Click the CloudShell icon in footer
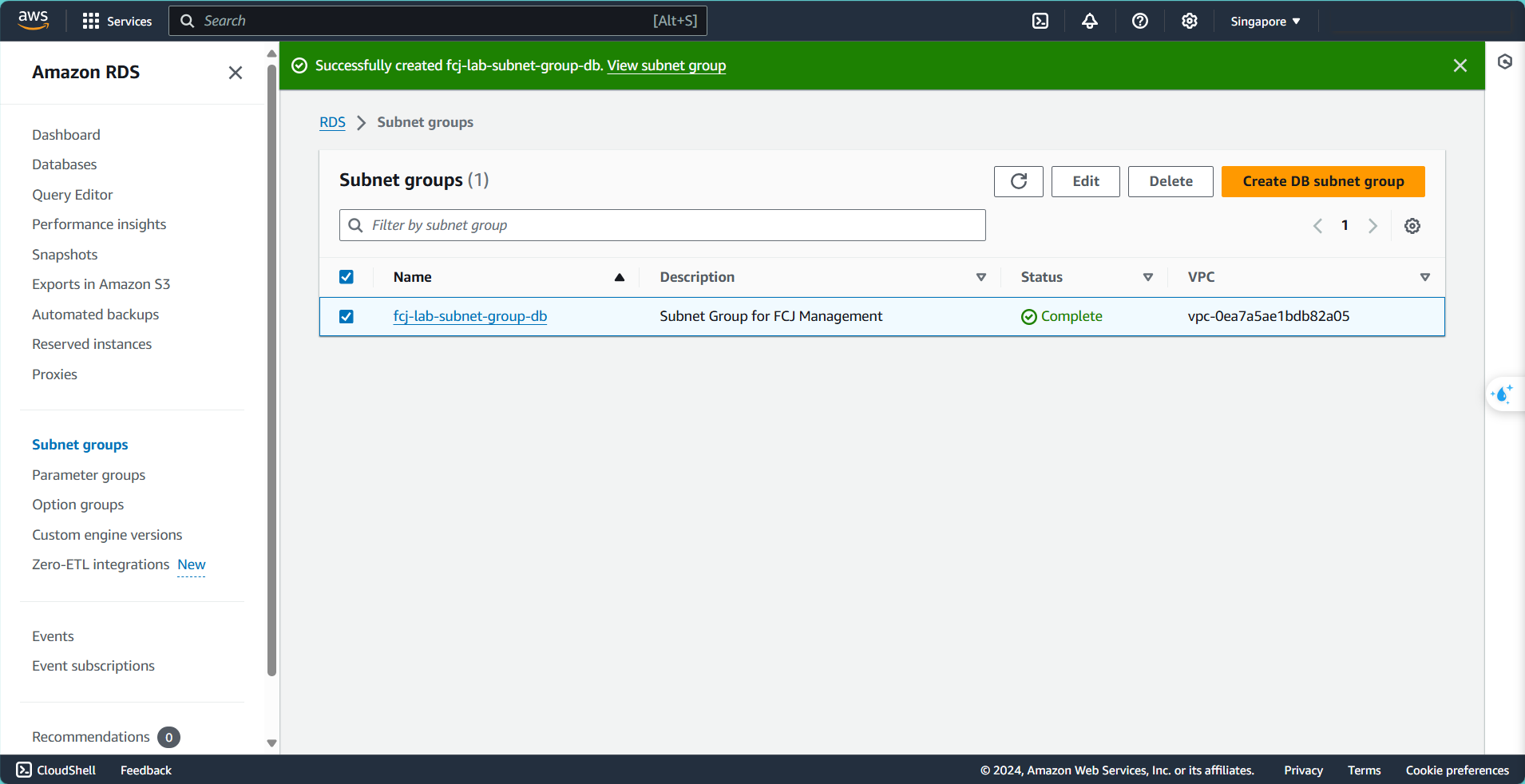Image resolution: width=1525 pixels, height=784 pixels. tap(24, 770)
